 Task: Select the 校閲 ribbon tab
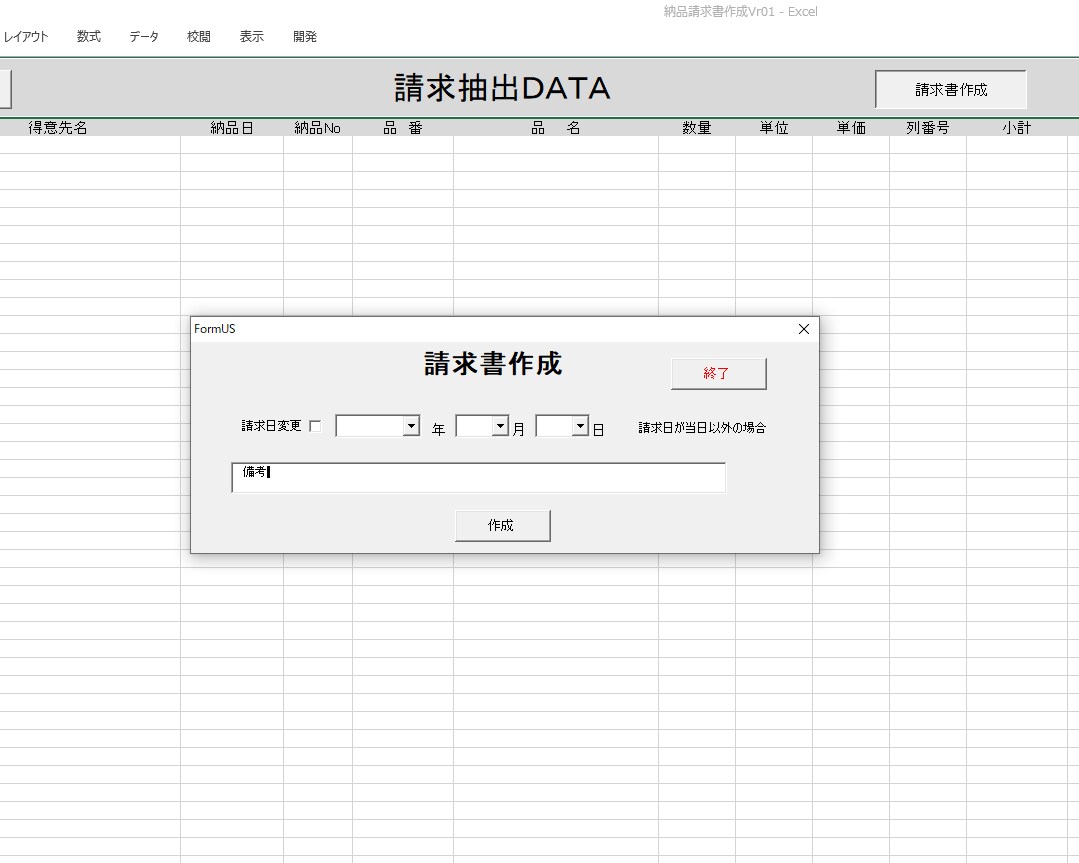click(199, 36)
